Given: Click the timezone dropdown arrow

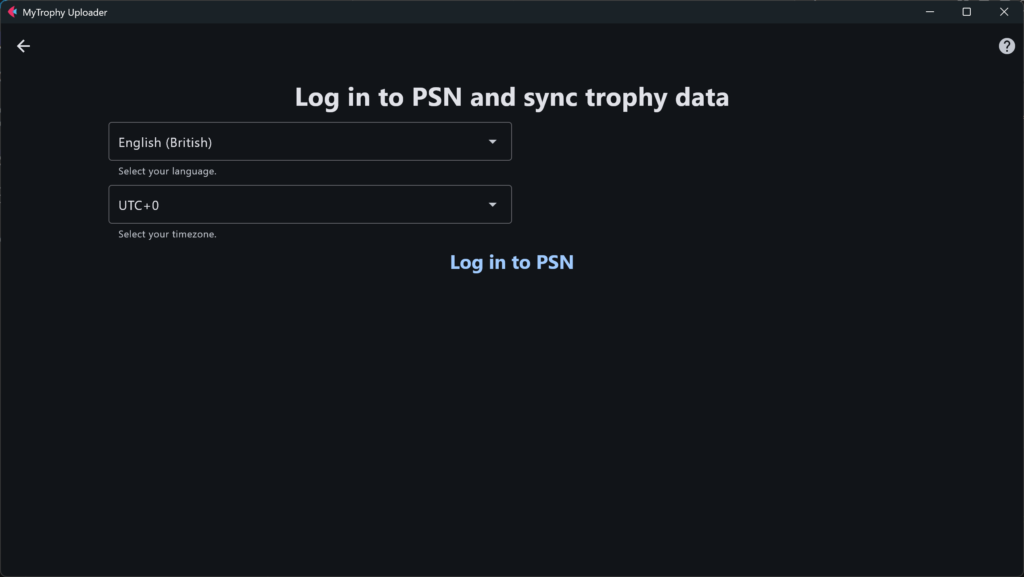Looking at the screenshot, I should [492, 205].
